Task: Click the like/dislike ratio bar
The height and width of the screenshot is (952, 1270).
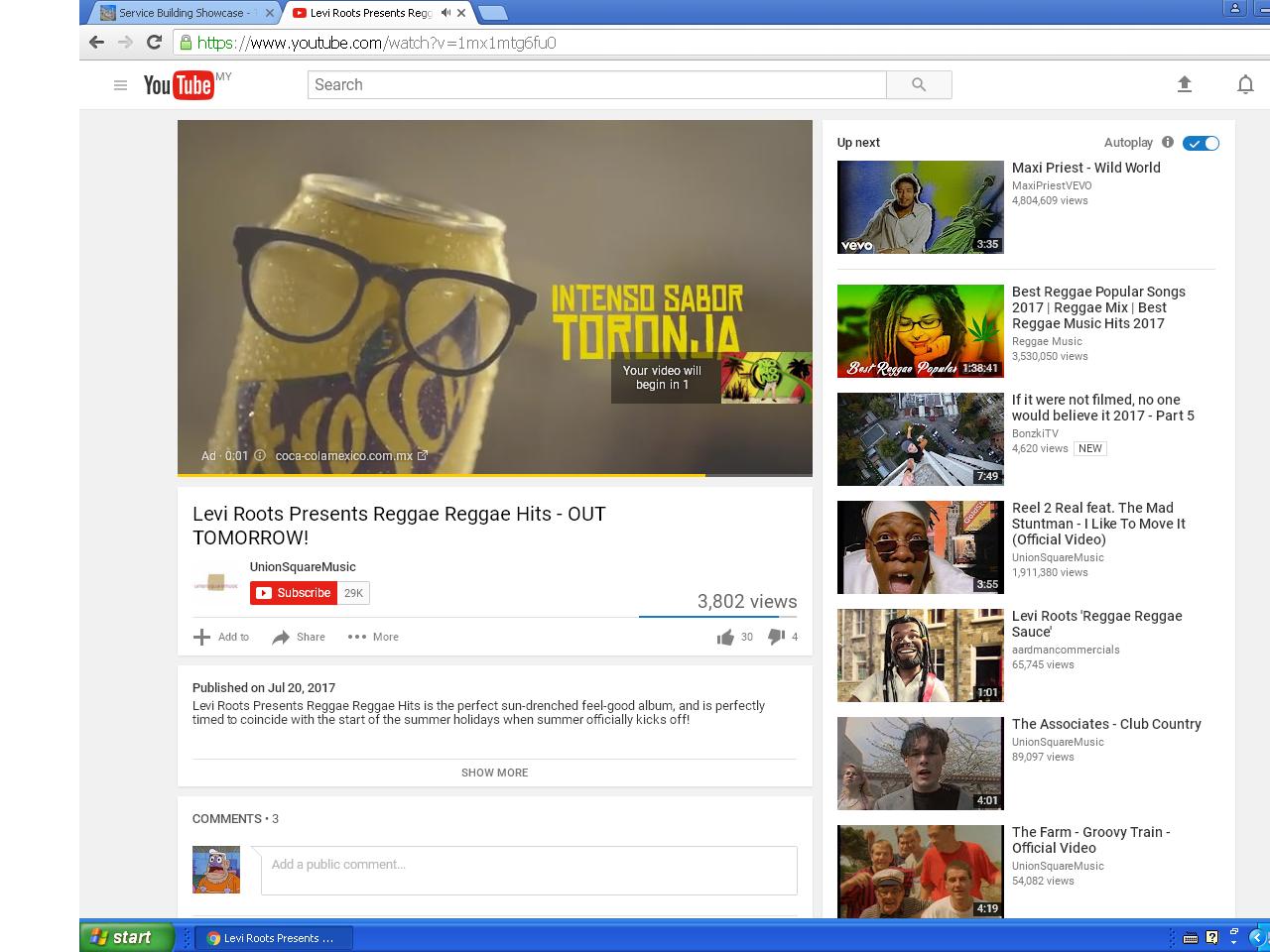Action: (717, 616)
